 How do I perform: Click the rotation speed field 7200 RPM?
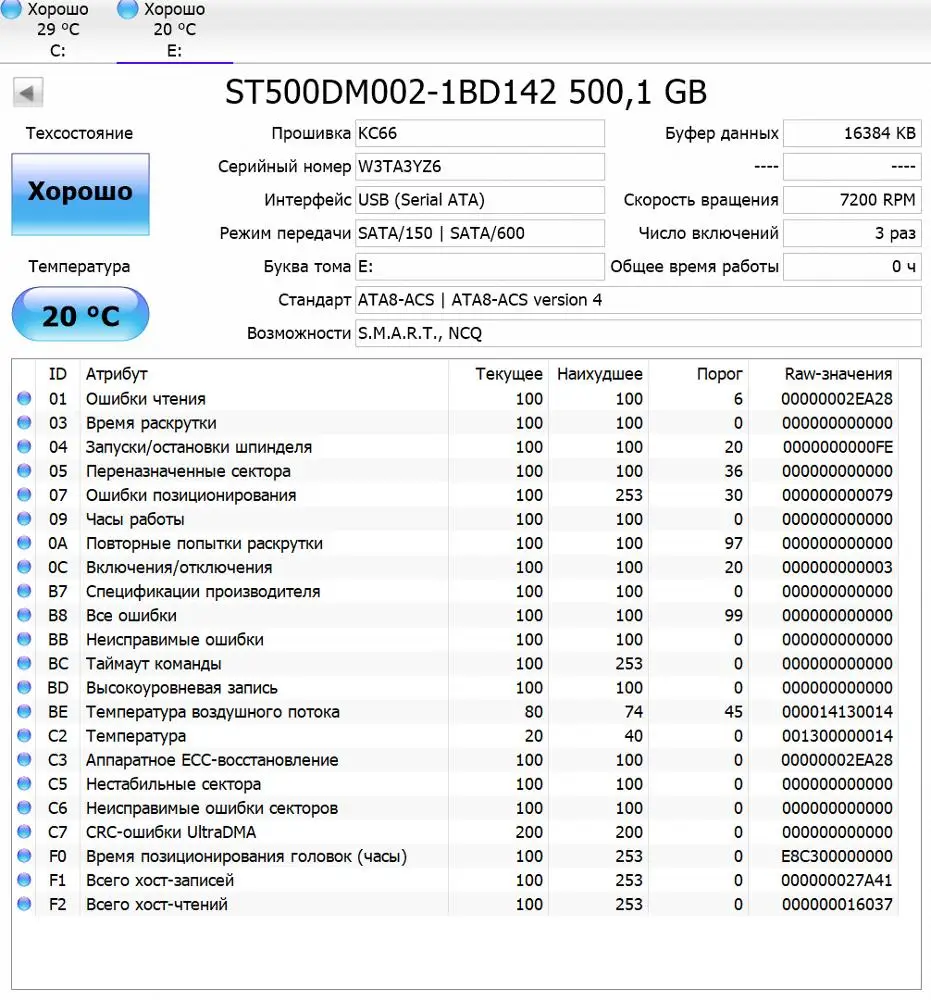pos(852,200)
